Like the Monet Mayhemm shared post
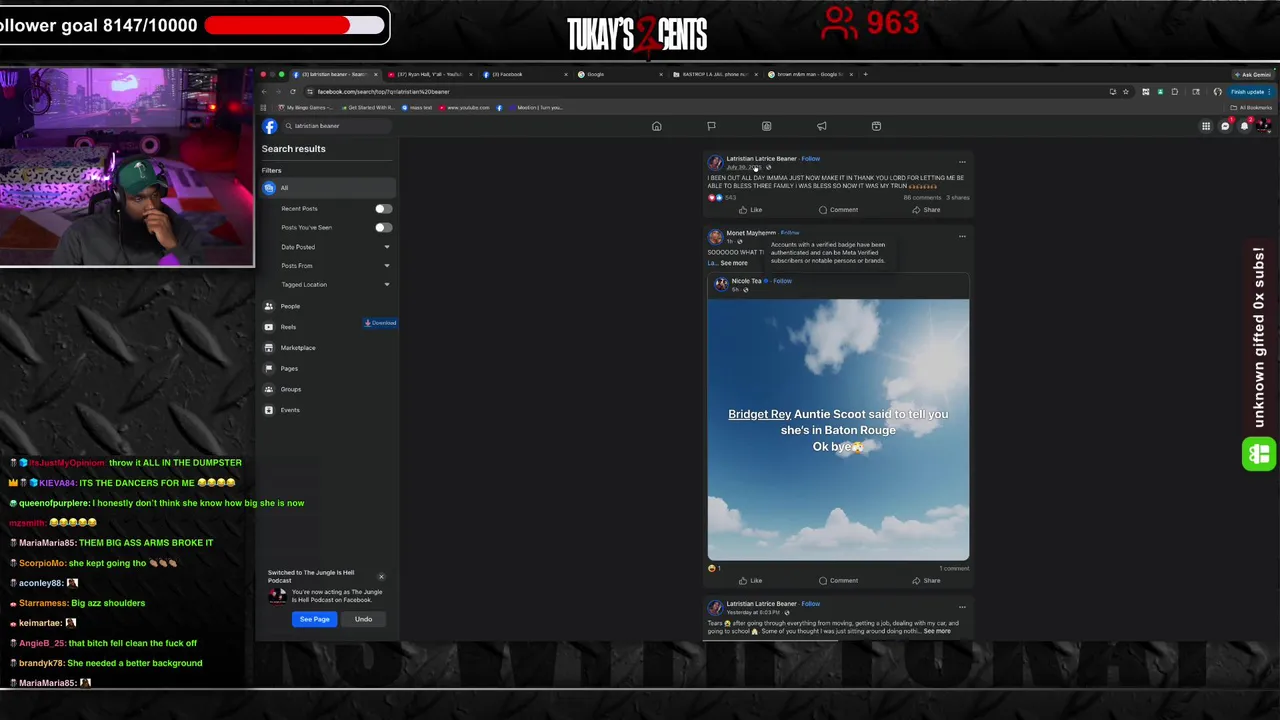The height and width of the screenshot is (720, 1280). (x=750, y=581)
